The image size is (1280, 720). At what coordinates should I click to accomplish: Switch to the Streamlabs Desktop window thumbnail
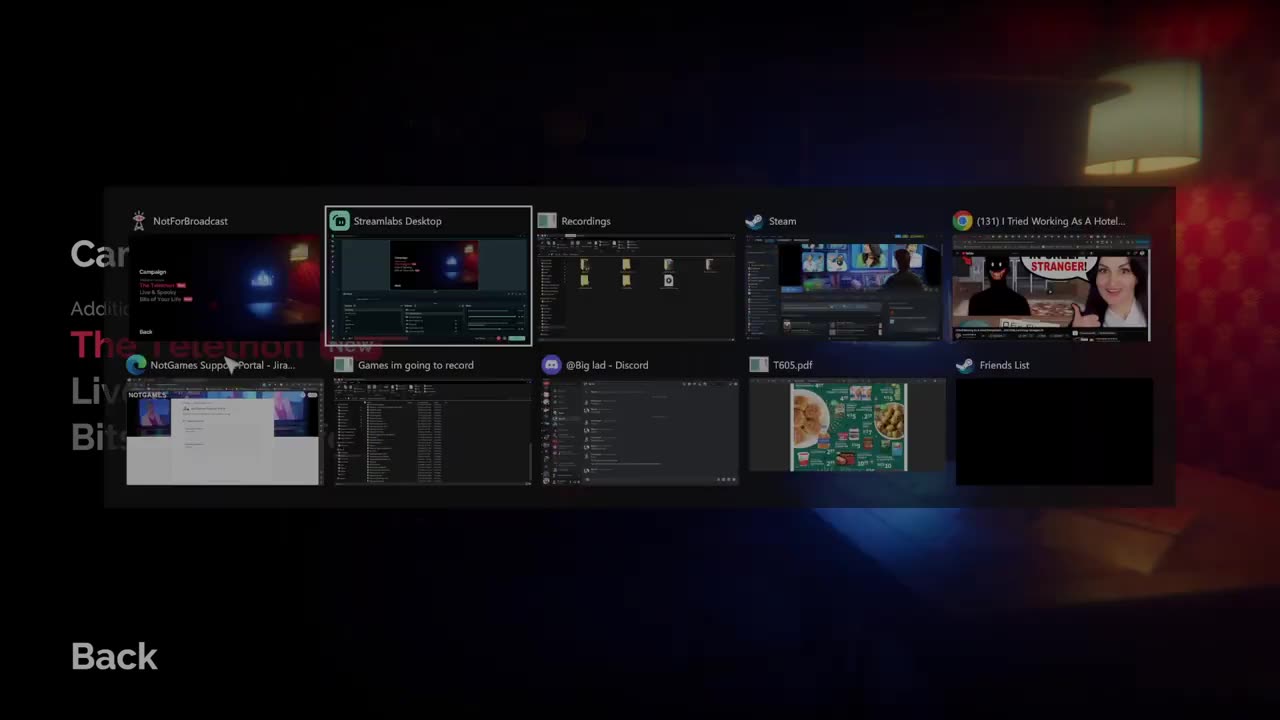[428, 288]
